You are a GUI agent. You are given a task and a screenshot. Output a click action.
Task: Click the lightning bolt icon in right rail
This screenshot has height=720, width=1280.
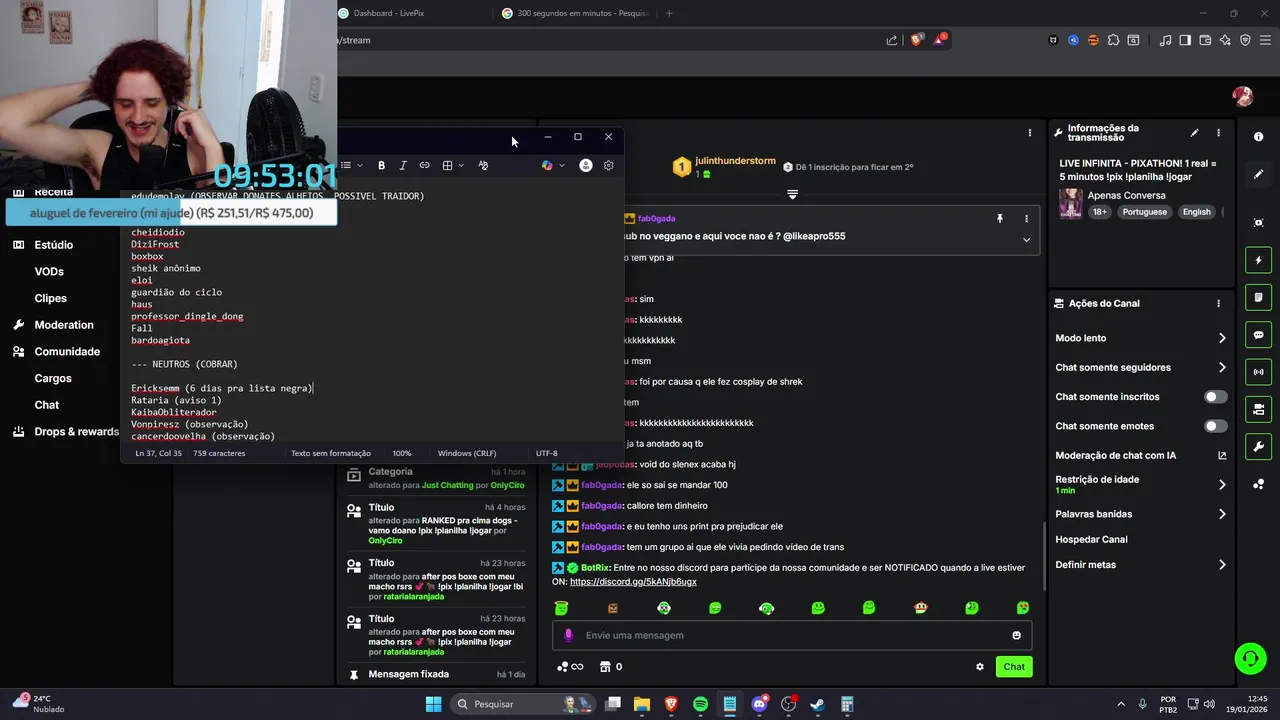coord(1259,261)
